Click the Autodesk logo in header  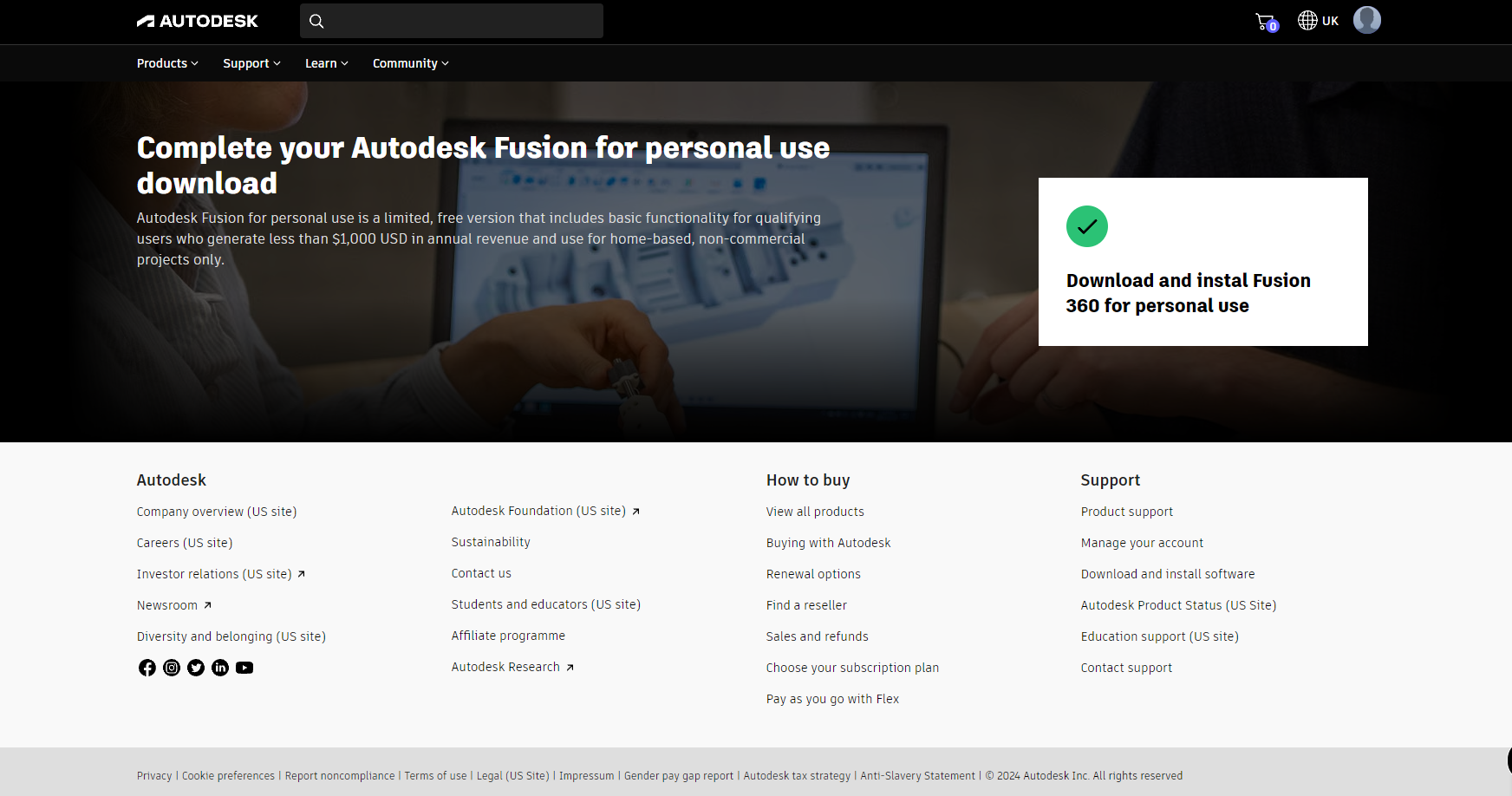pyautogui.click(x=197, y=21)
